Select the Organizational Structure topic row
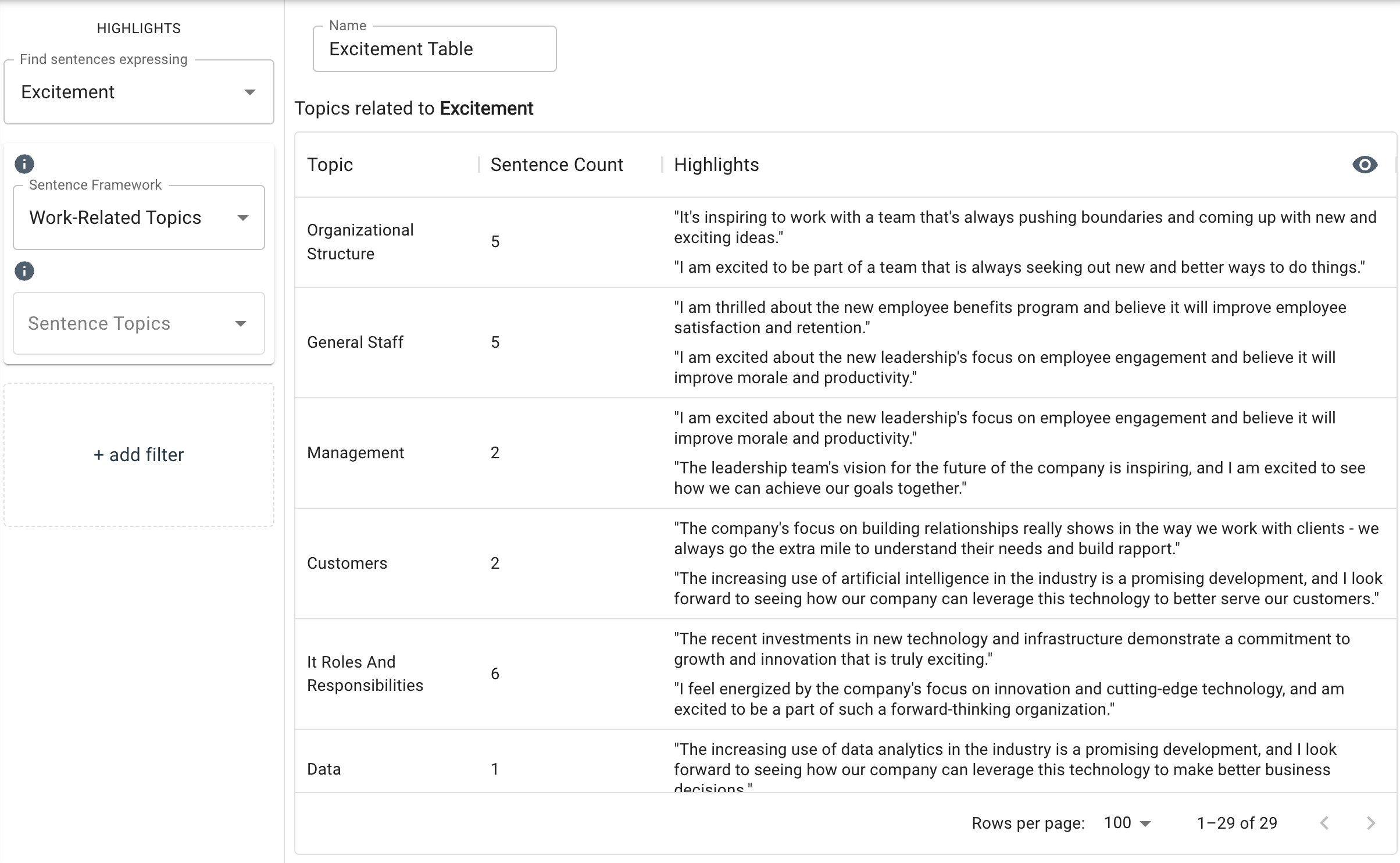Image resolution: width=1400 pixels, height=863 pixels. point(360,242)
